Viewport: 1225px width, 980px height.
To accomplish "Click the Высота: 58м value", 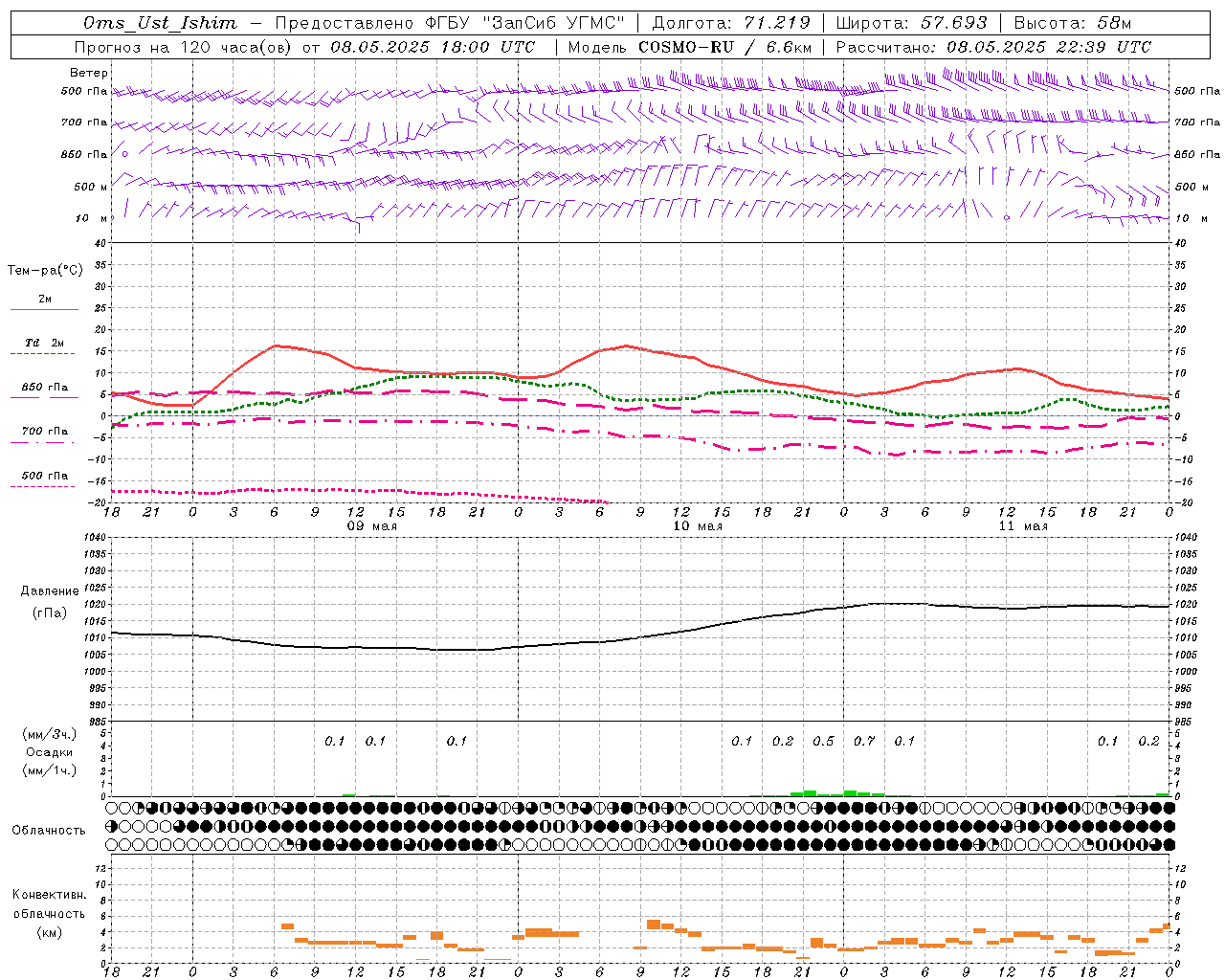I will click(x=1072, y=23).
